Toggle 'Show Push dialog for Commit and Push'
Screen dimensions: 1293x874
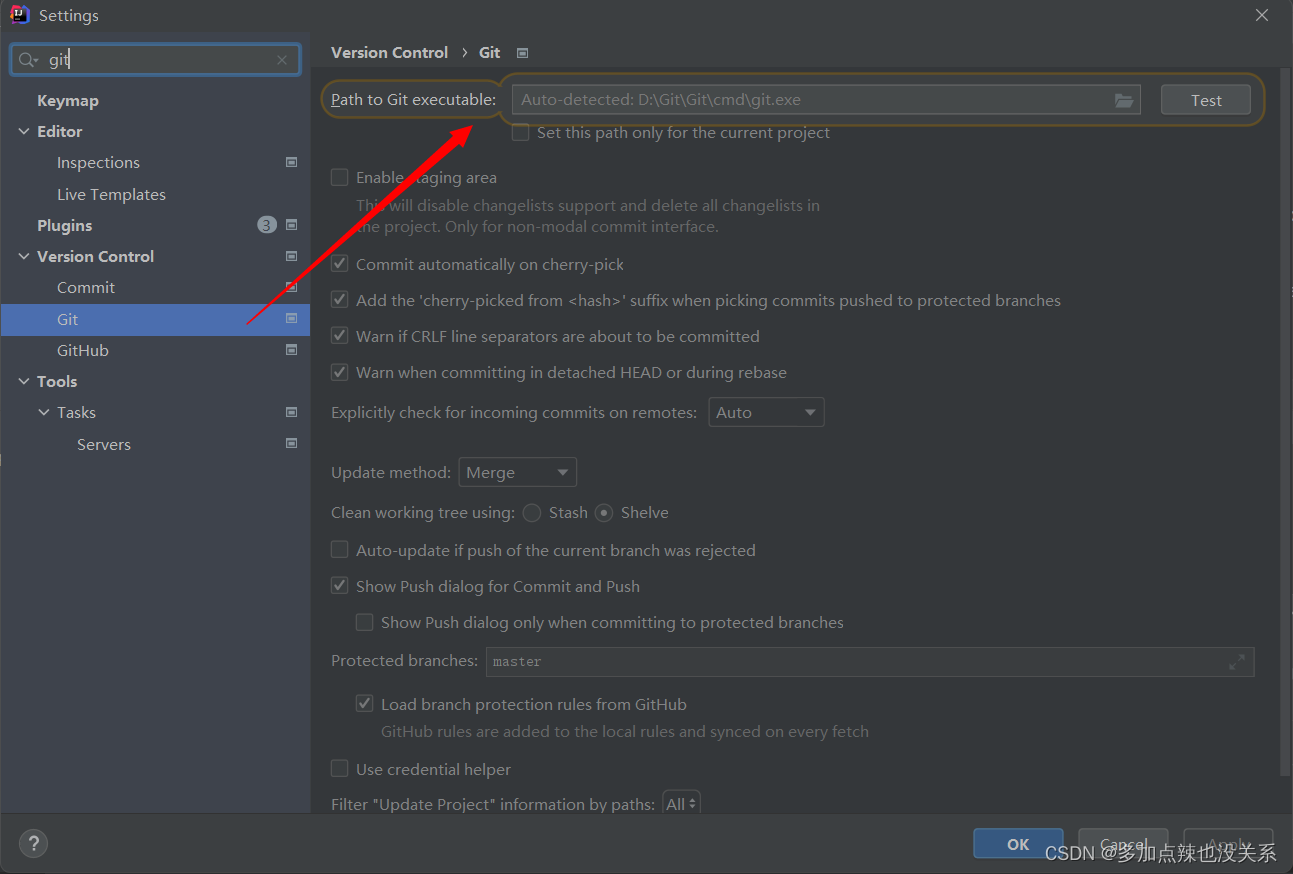(340, 586)
